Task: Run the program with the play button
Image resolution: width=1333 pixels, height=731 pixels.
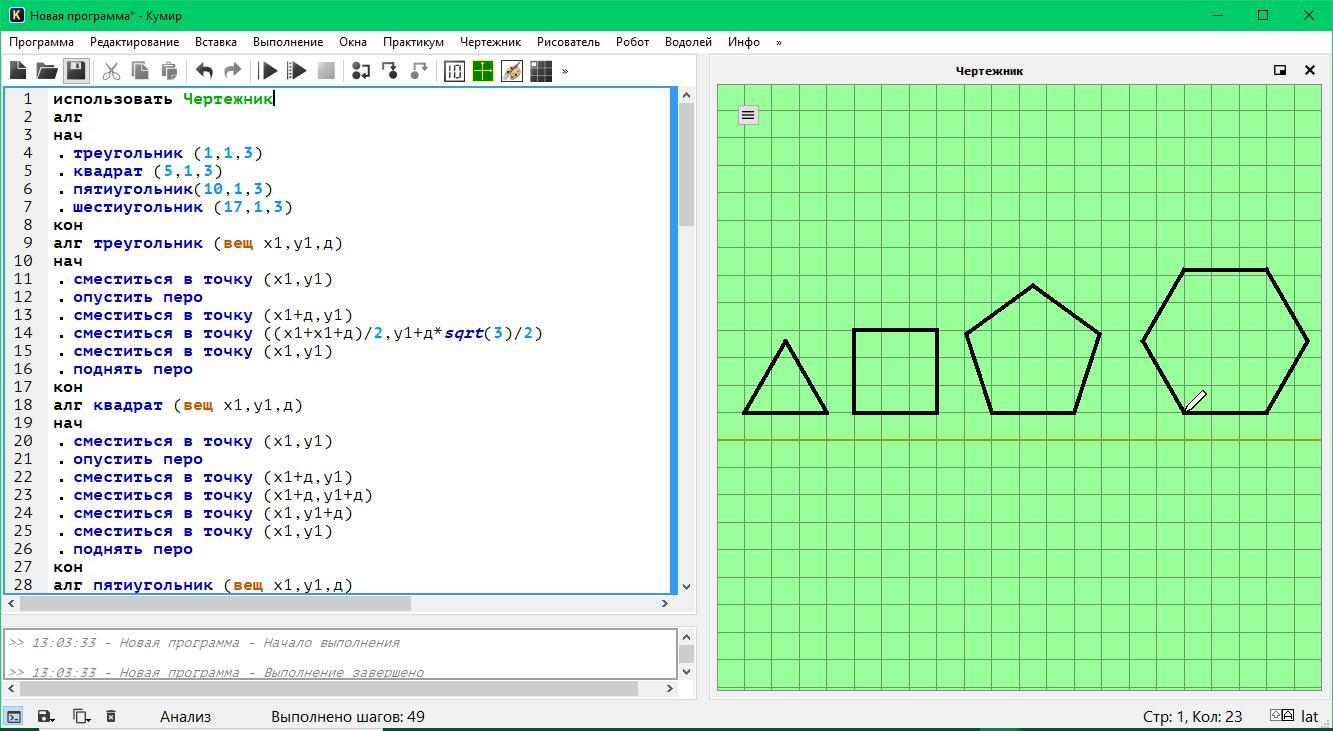Action: 268,71
